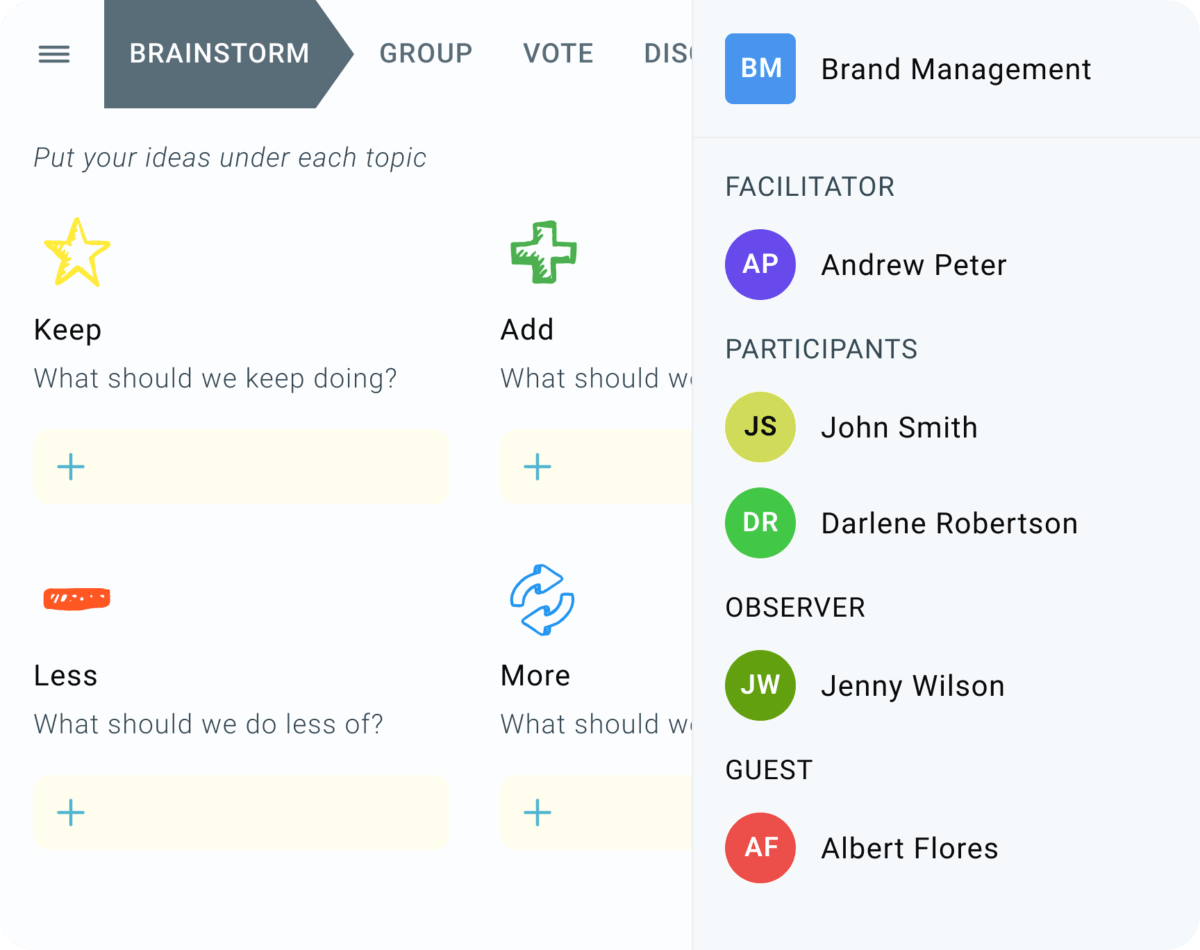
Task: Open the Vote phase tab
Action: (558, 54)
